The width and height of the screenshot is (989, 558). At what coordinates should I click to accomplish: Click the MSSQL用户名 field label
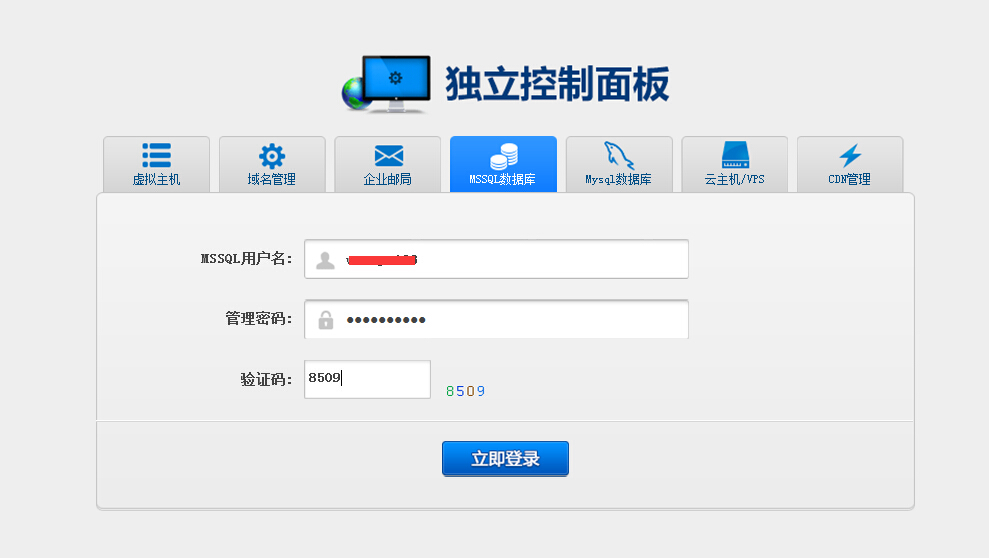[x=246, y=259]
